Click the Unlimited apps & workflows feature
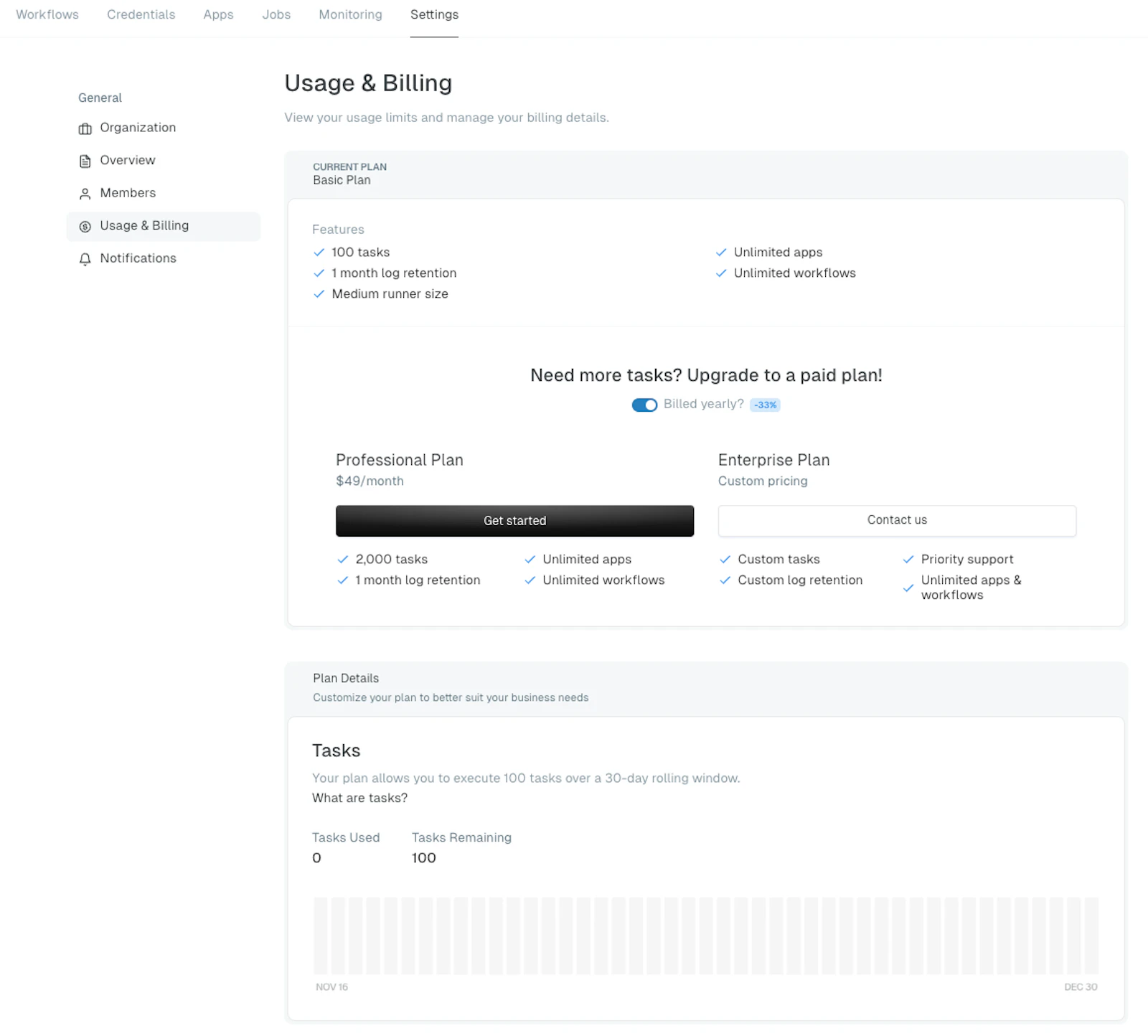 point(971,588)
